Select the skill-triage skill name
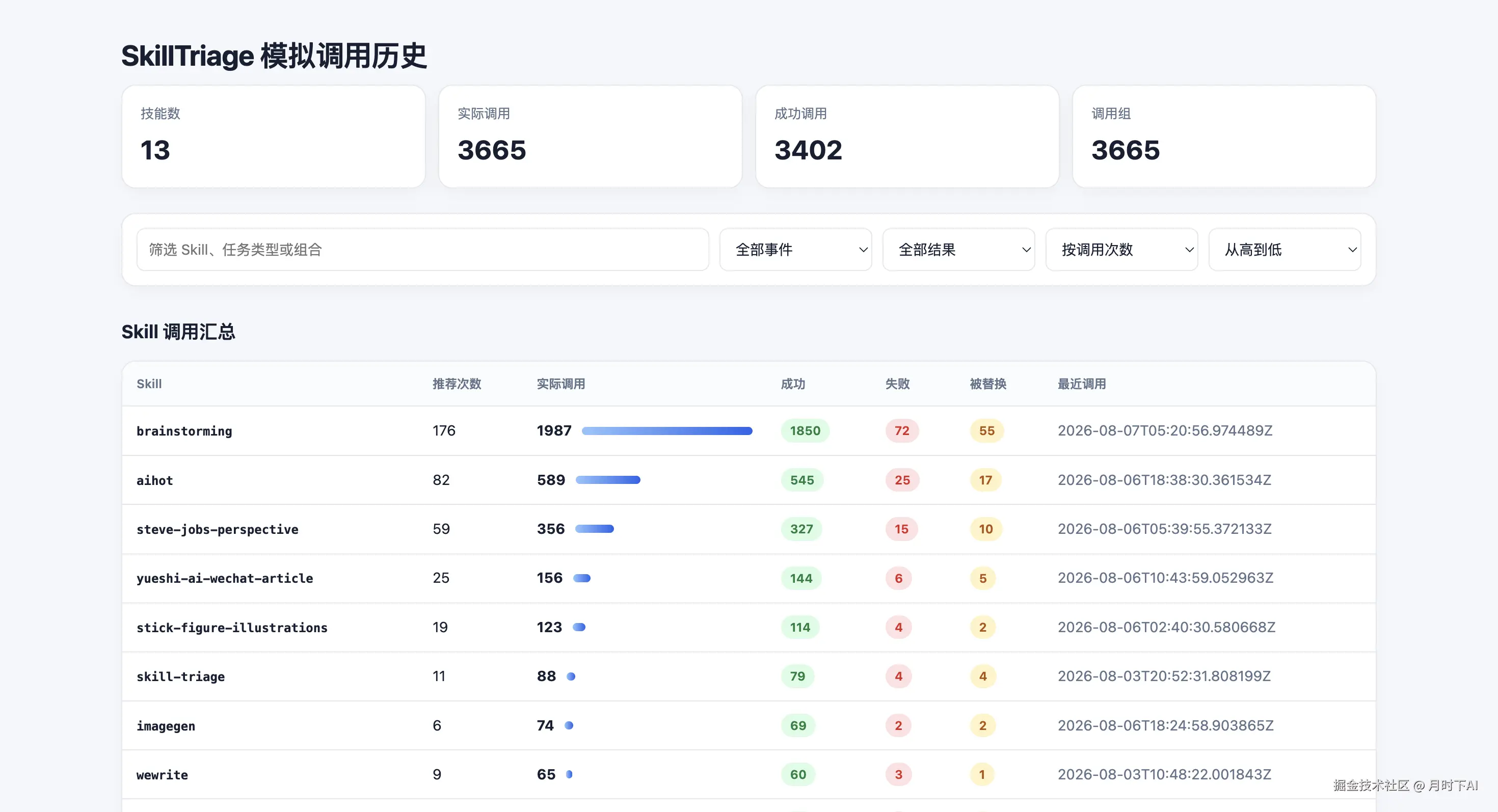This screenshot has width=1498, height=812. tap(180, 676)
